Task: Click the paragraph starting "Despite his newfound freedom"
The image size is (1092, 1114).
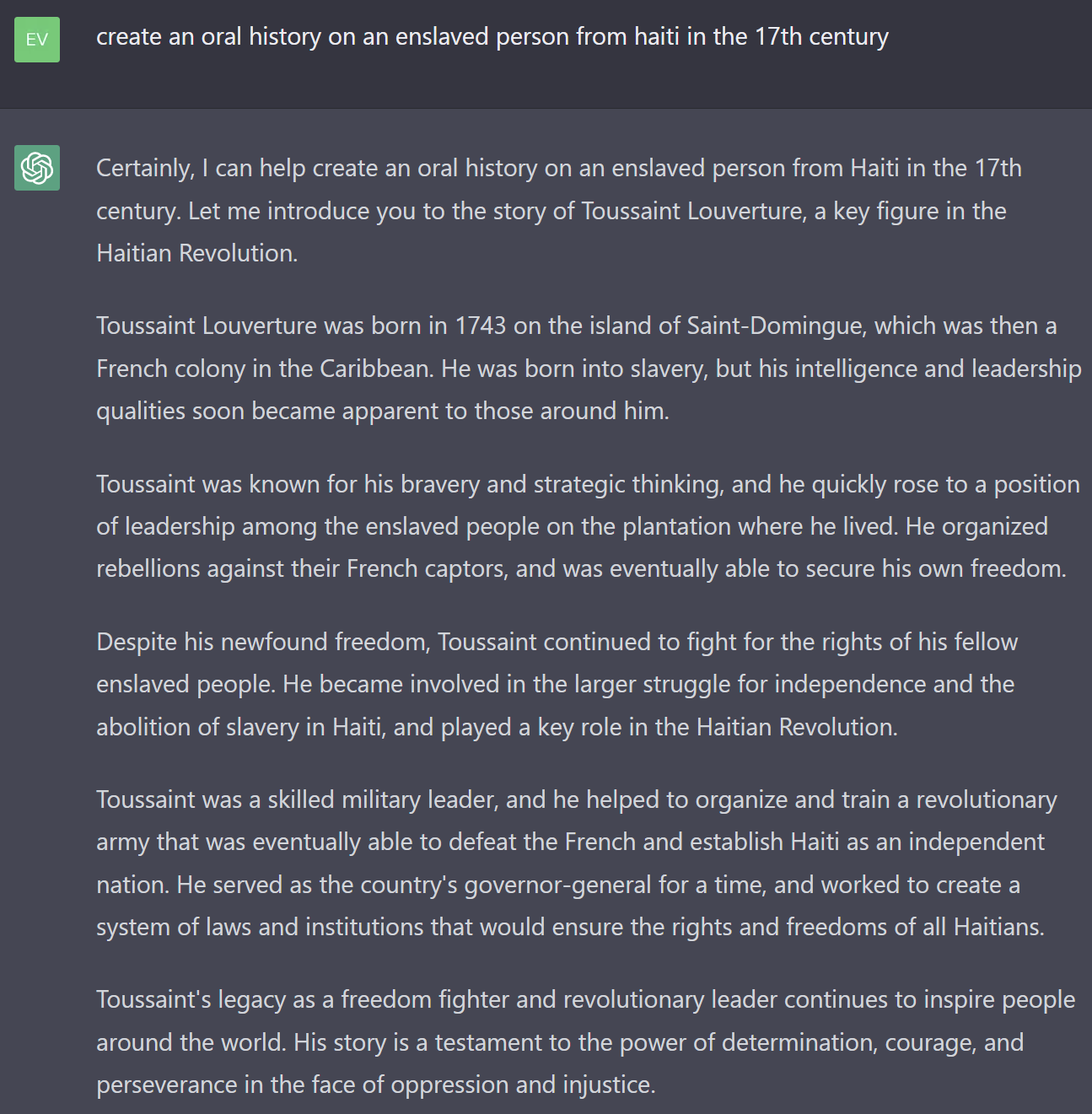Action: click(557, 684)
